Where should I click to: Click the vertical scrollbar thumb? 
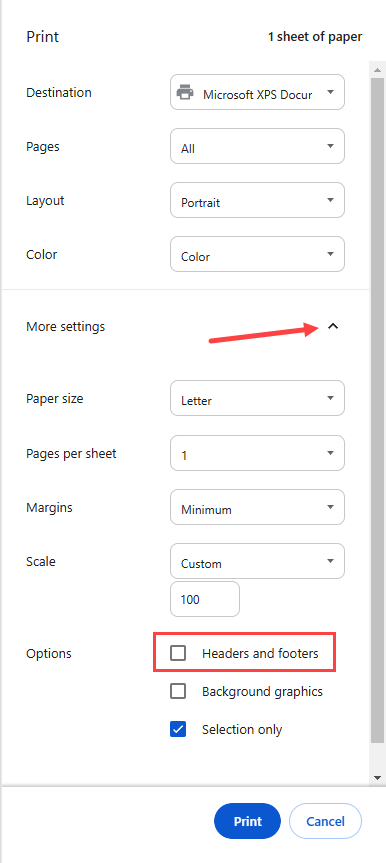click(377, 410)
